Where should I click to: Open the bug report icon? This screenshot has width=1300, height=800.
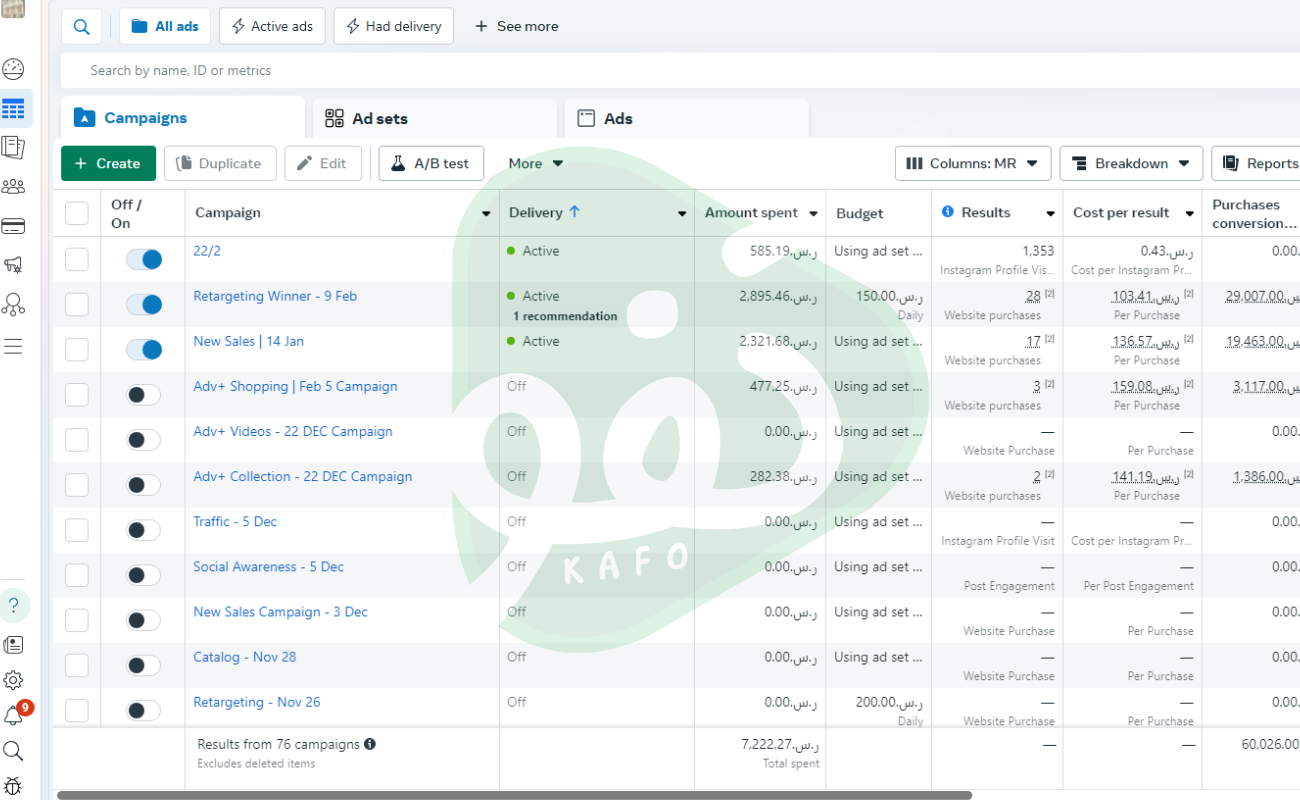tap(13, 786)
